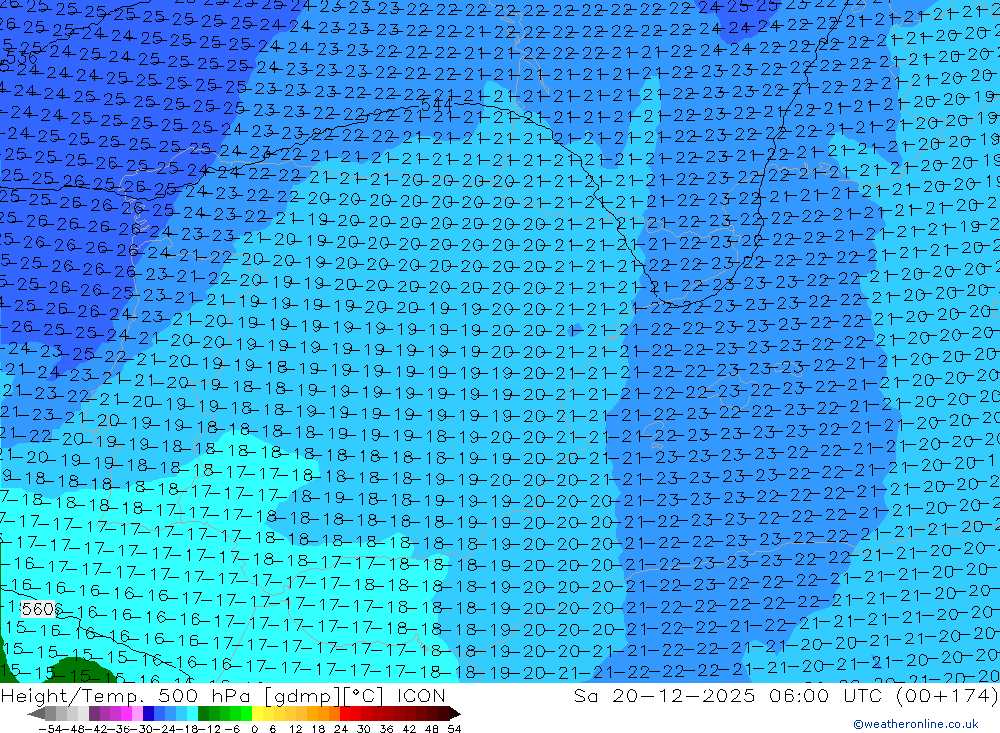
Task: Select the 536 height contour label
Action: pyautogui.click(x=22, y=58)
